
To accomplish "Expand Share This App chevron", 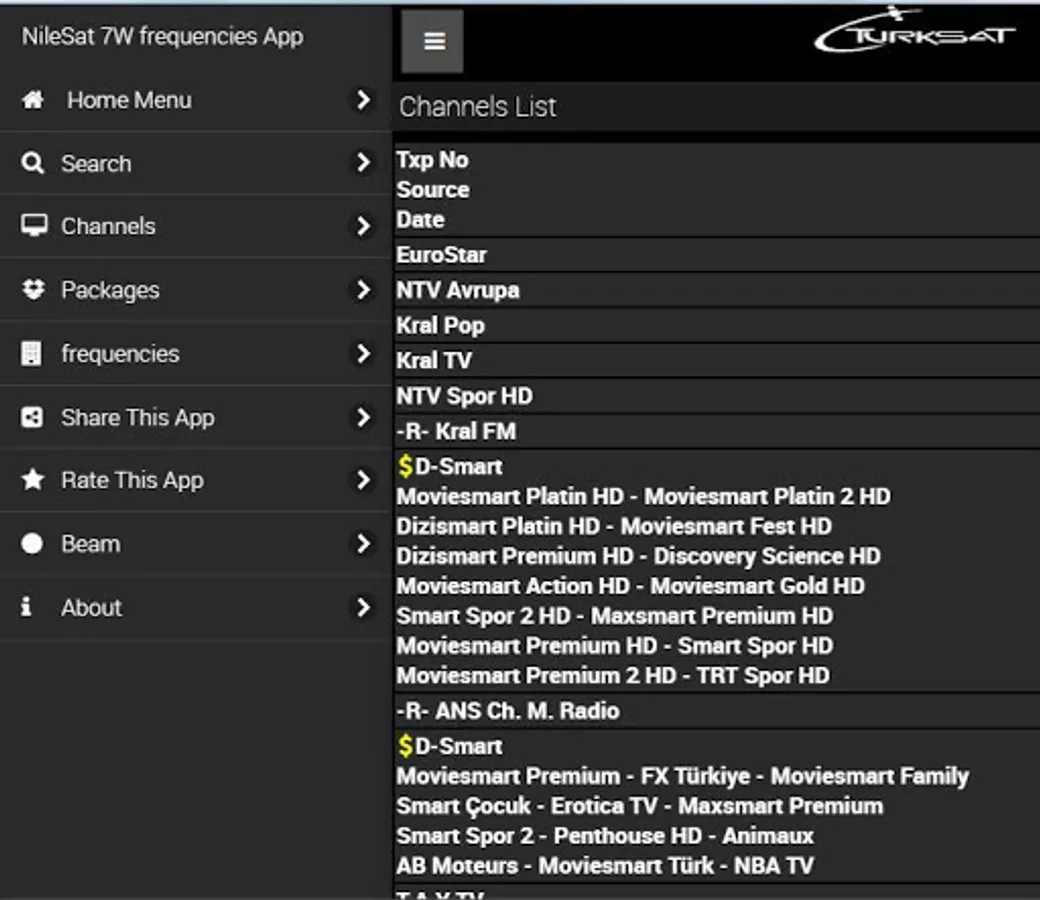I will click(x=363, y=417).
